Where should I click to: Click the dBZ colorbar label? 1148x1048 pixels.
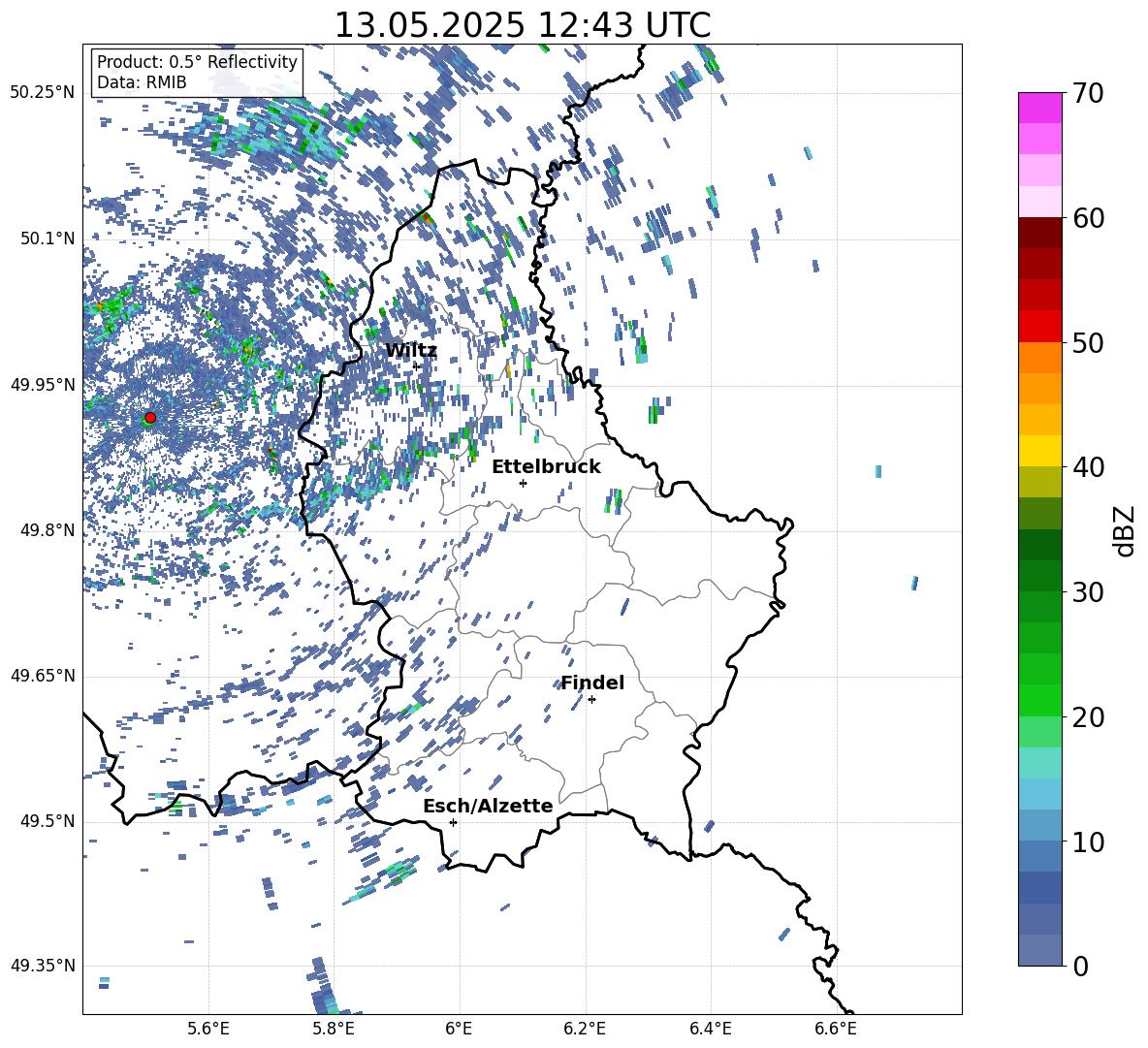(1126, 530)
